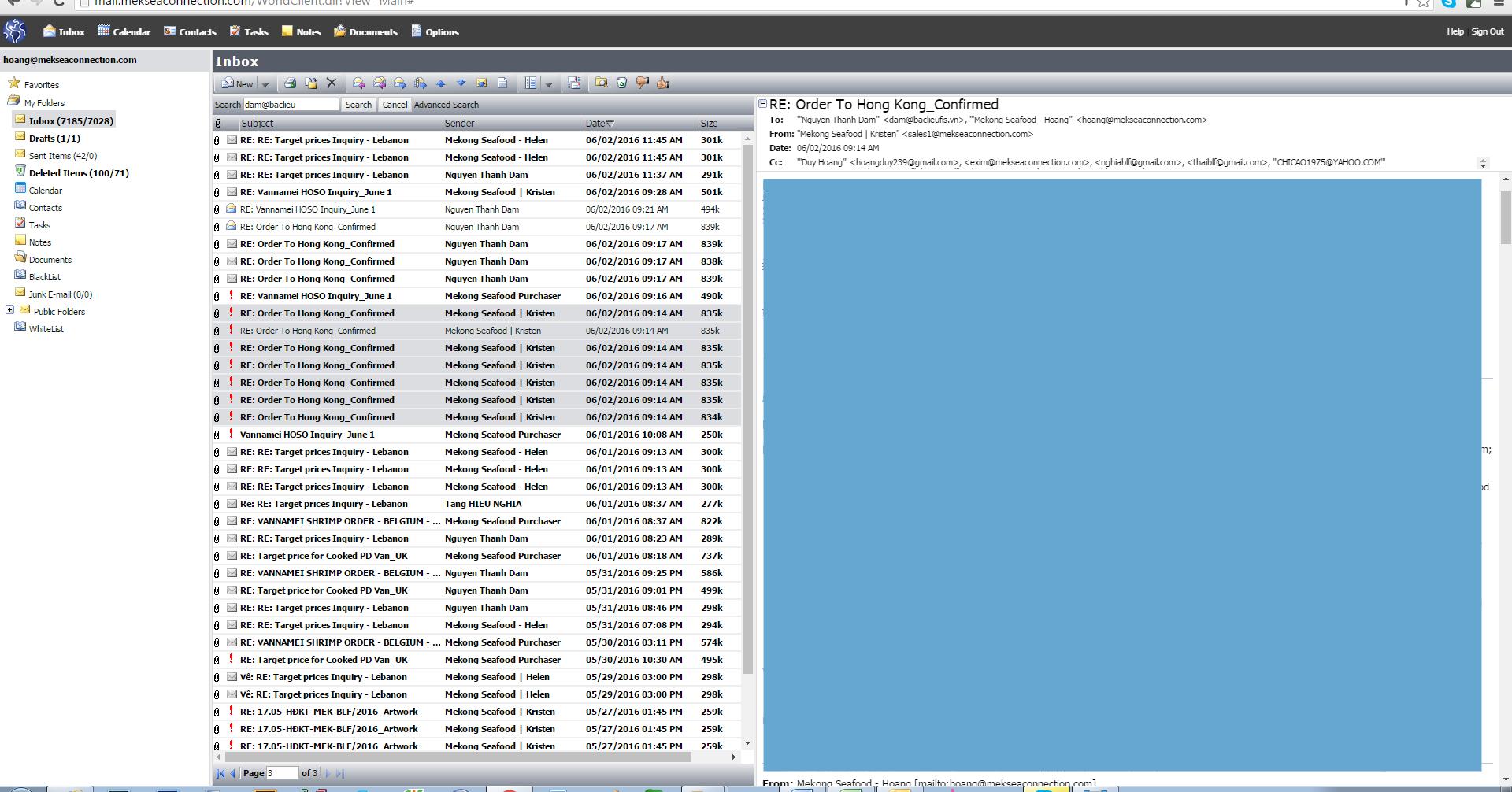Screen dimensions: 1512x792
Task: Click the preview pane vertical scrollbar
Action: coord(1506,218)
